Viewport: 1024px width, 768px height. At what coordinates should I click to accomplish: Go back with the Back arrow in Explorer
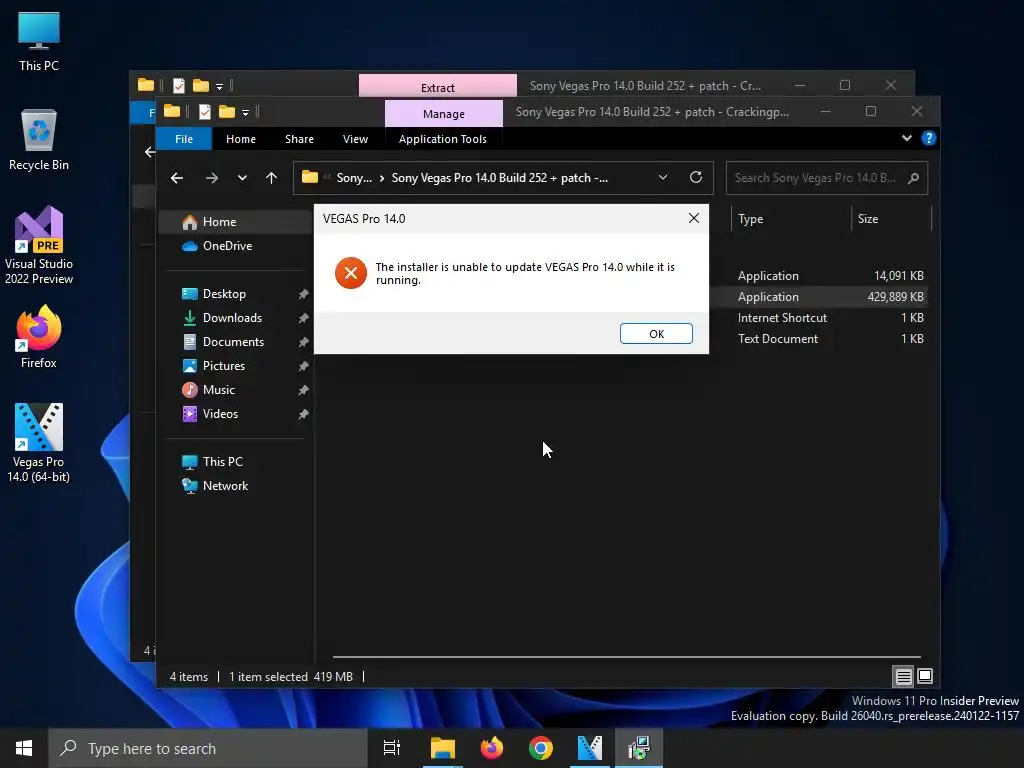click(x=177, y=178)
